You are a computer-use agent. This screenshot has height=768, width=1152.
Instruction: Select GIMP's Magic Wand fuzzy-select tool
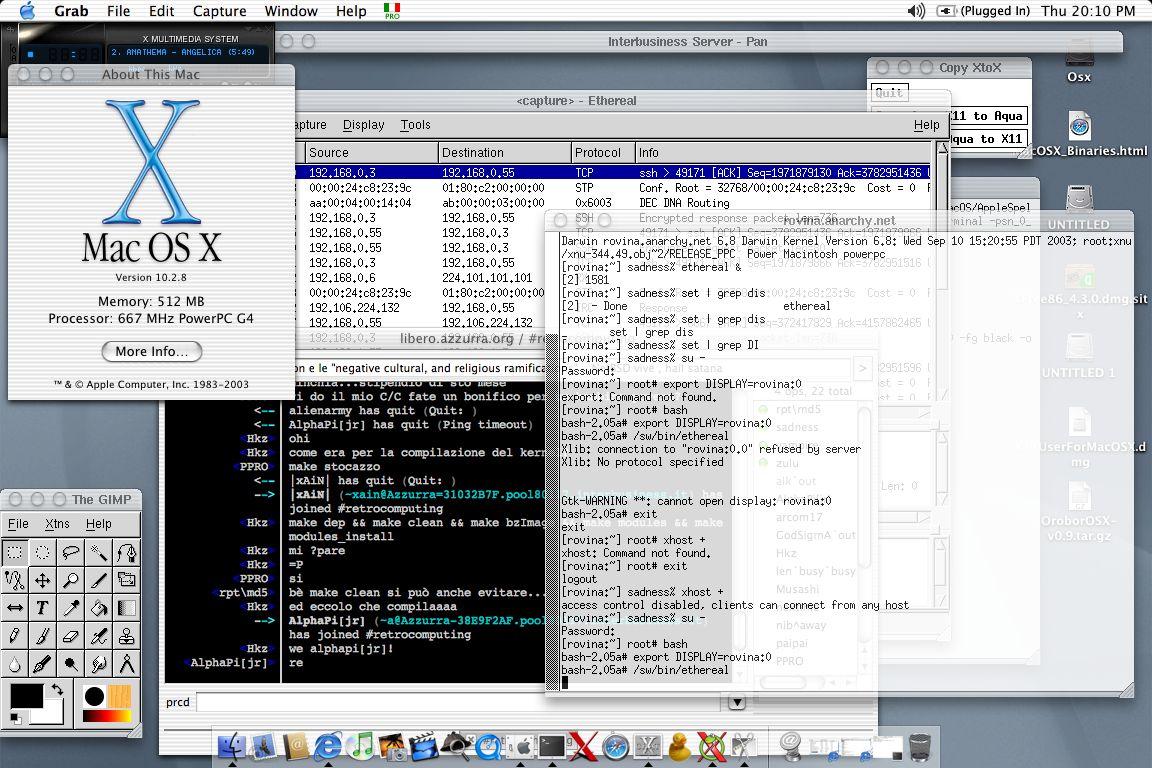click(98, 553)
